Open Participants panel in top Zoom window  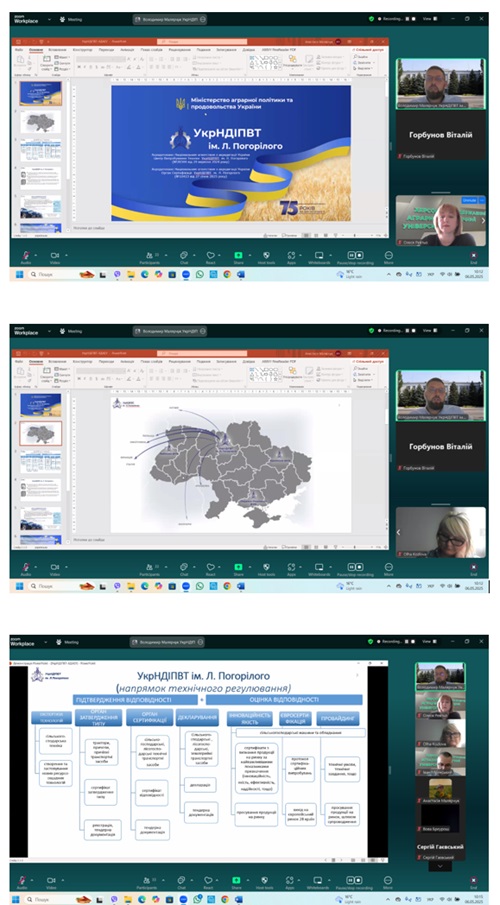point(150,256)
